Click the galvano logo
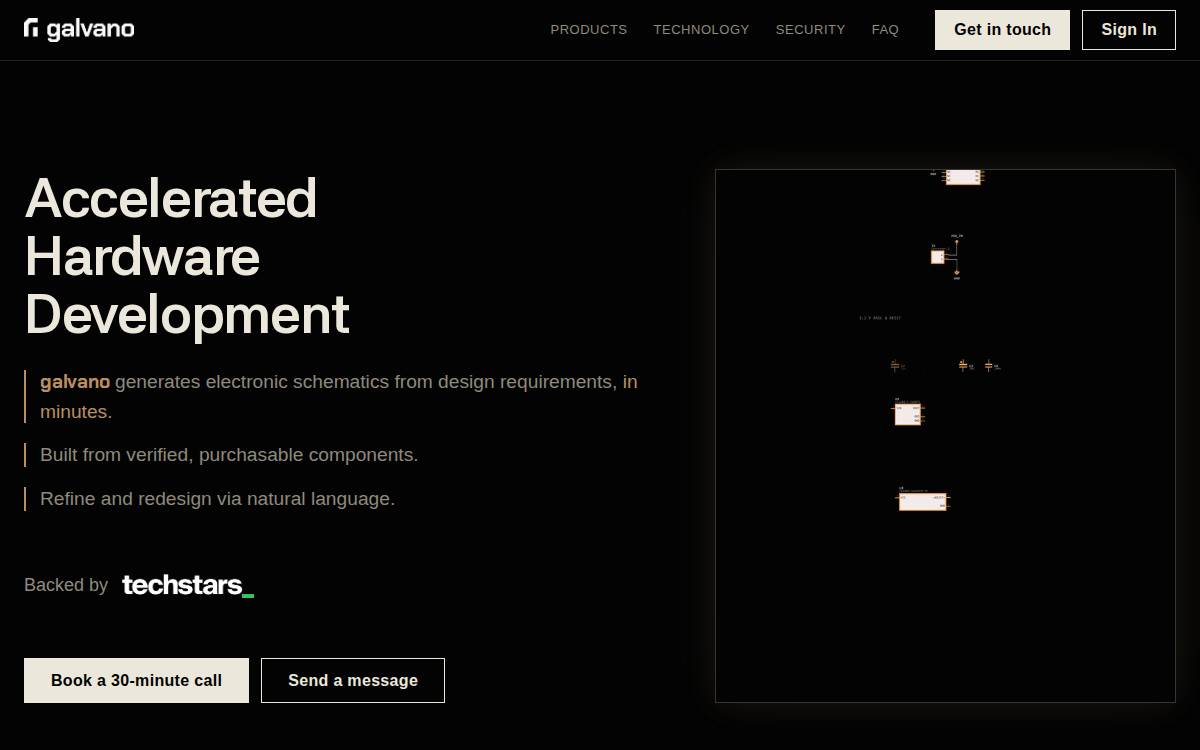Image resolution: width=1200 pixels, height=750 pixels. tap(79, 29)
